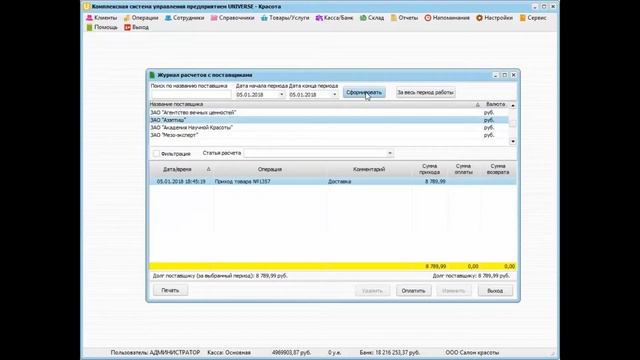Click the Оплатить button
Screen dimensions: 640x360
tap(413, 291)
